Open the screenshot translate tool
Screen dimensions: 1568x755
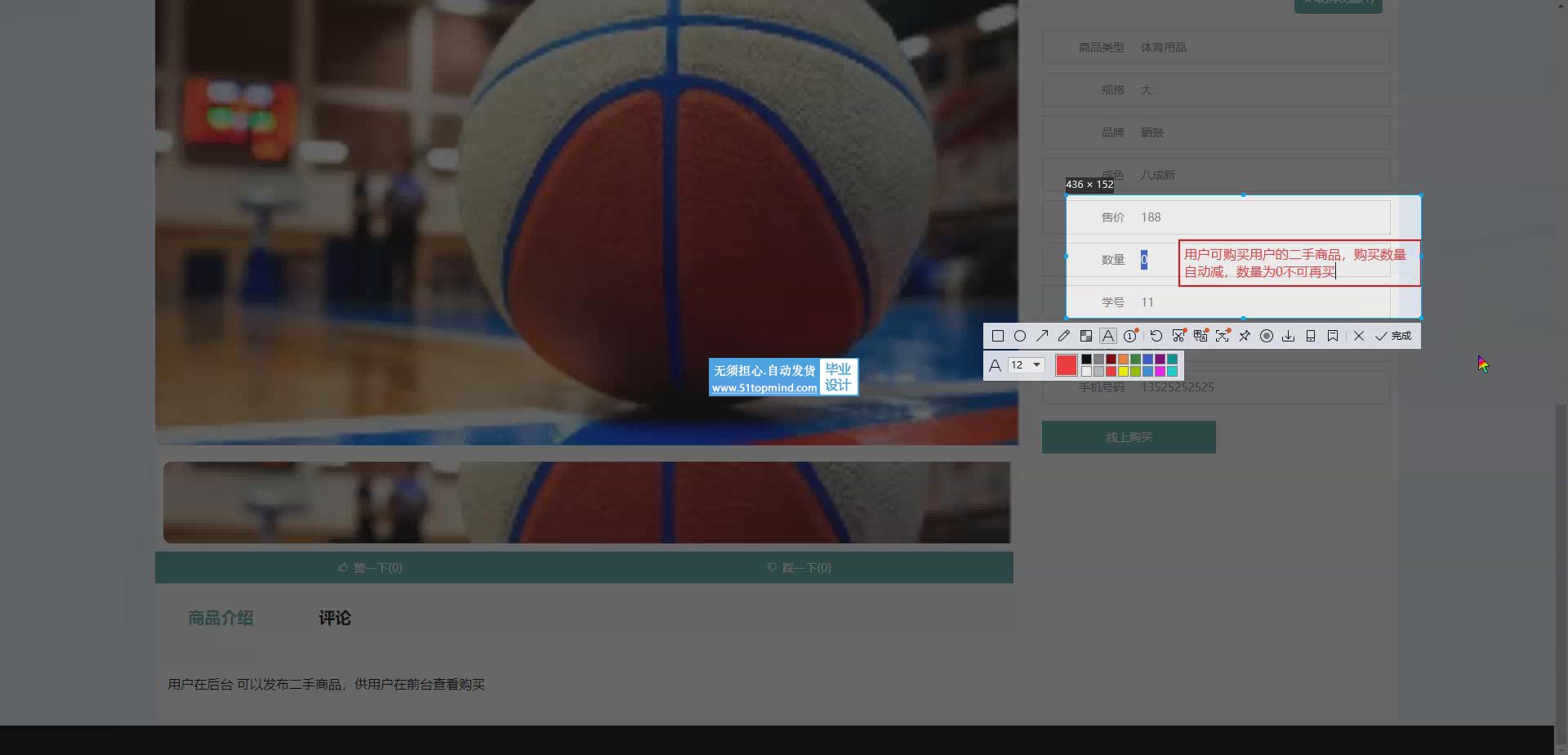[x=1200, y=336]
